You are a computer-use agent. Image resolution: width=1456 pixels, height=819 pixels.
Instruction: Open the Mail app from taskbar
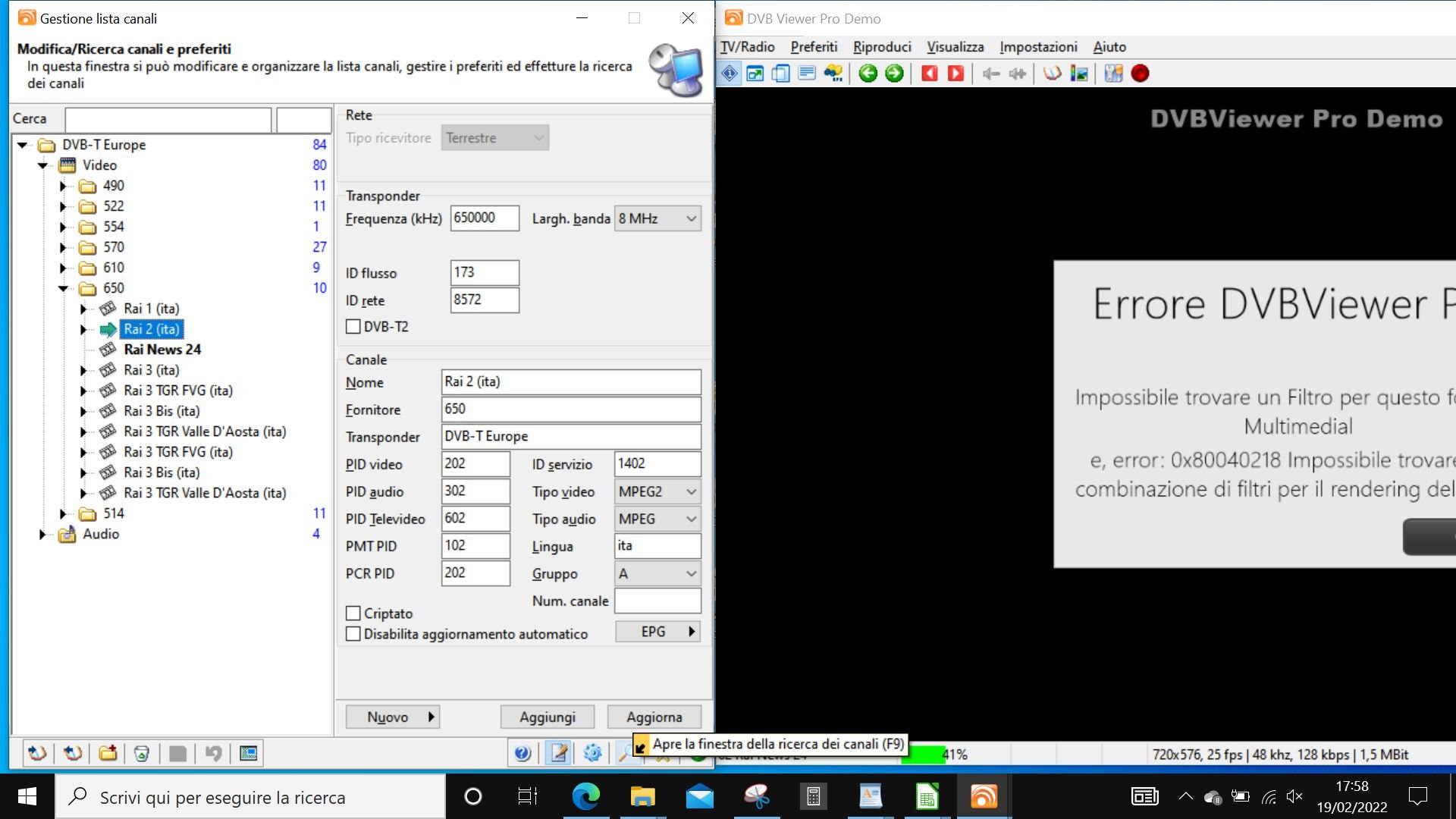coord(699,796)
